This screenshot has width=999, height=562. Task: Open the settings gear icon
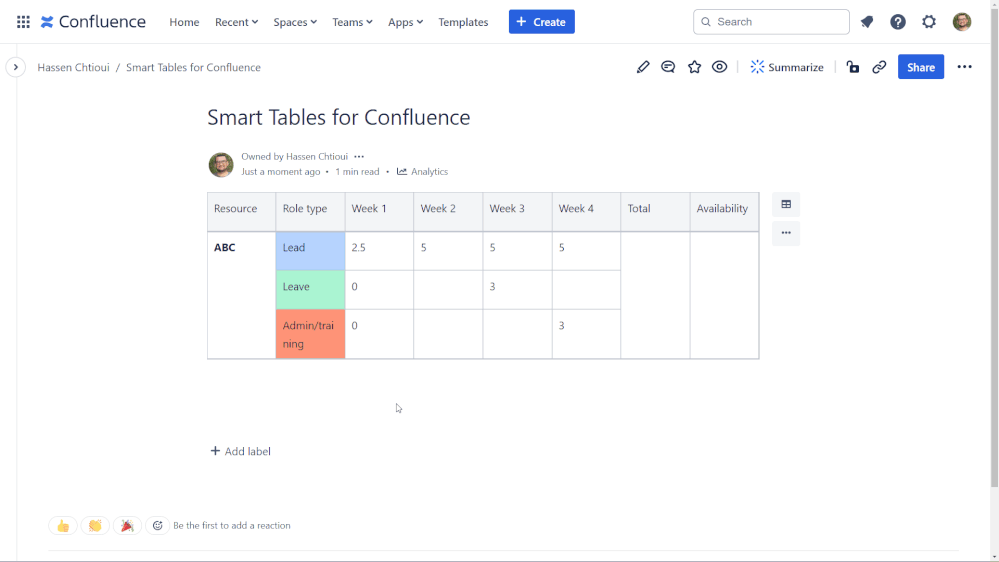click(929, 22)
